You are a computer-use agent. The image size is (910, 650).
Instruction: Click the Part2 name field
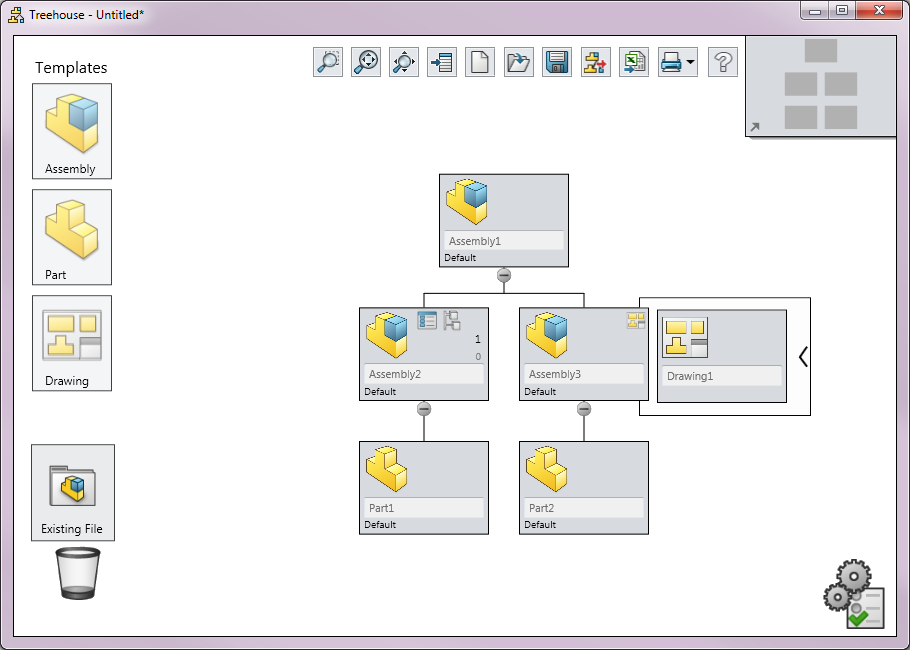(x=584, y=508)
